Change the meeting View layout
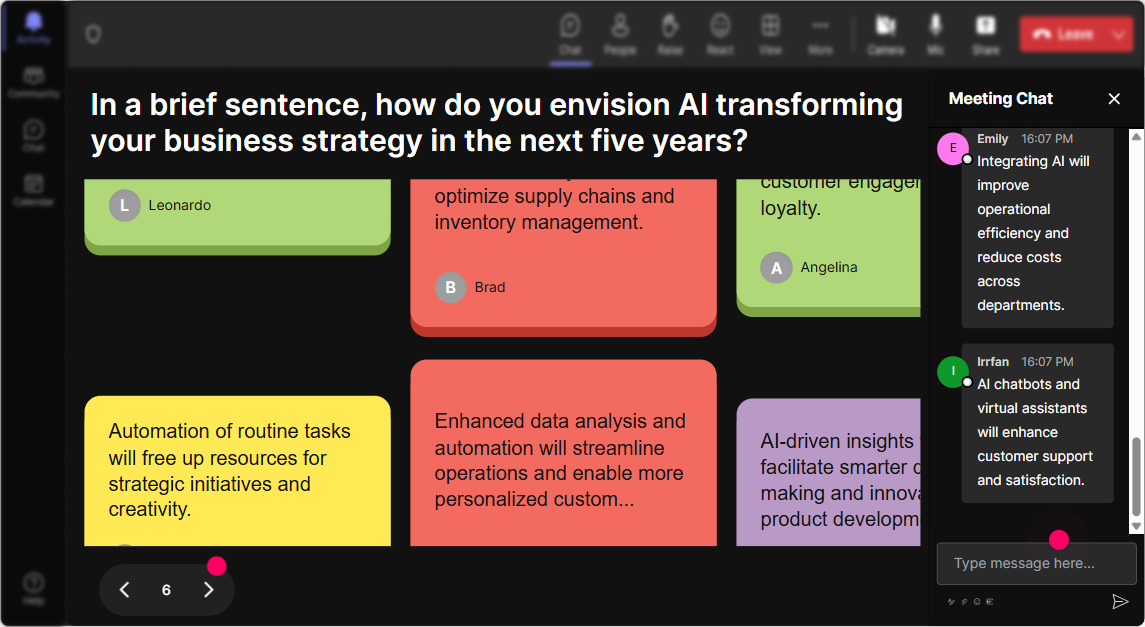The image size is (1145, 627). click(770, 34)
